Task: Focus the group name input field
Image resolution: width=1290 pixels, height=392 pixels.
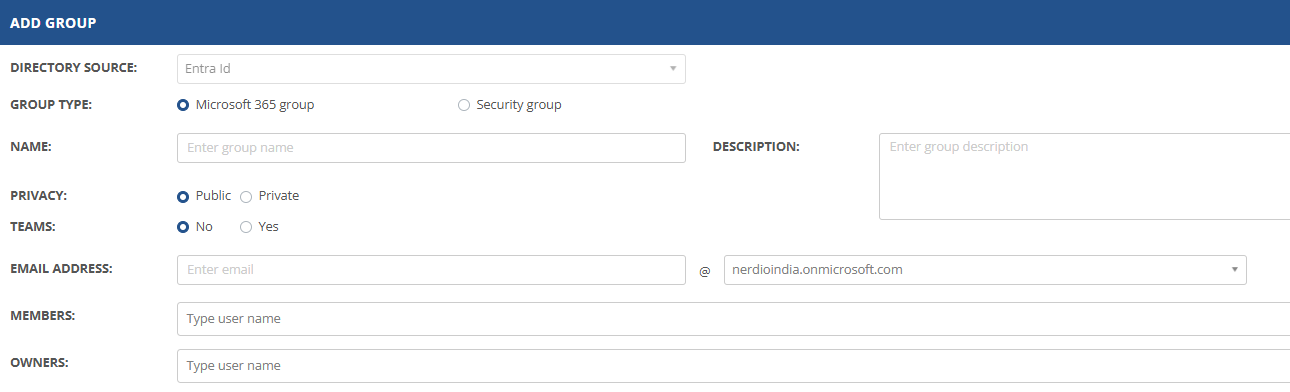Action: coord(431,148)
